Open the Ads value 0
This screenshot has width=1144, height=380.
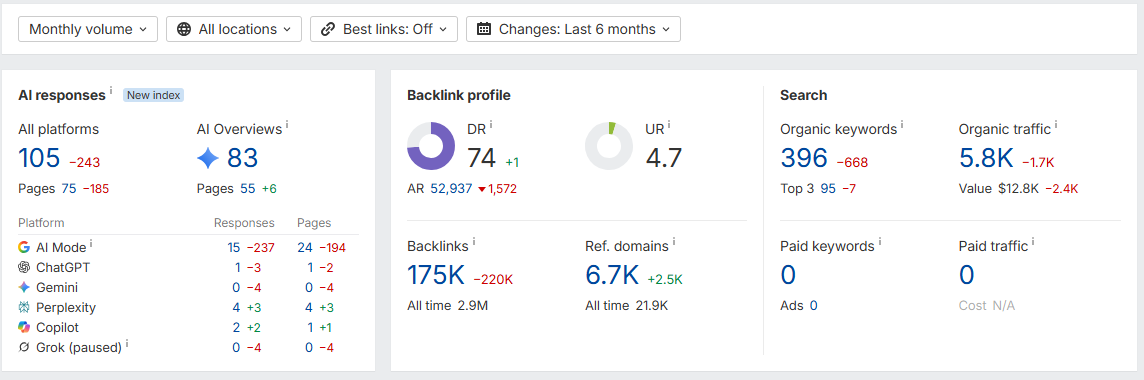pos(813,306)
